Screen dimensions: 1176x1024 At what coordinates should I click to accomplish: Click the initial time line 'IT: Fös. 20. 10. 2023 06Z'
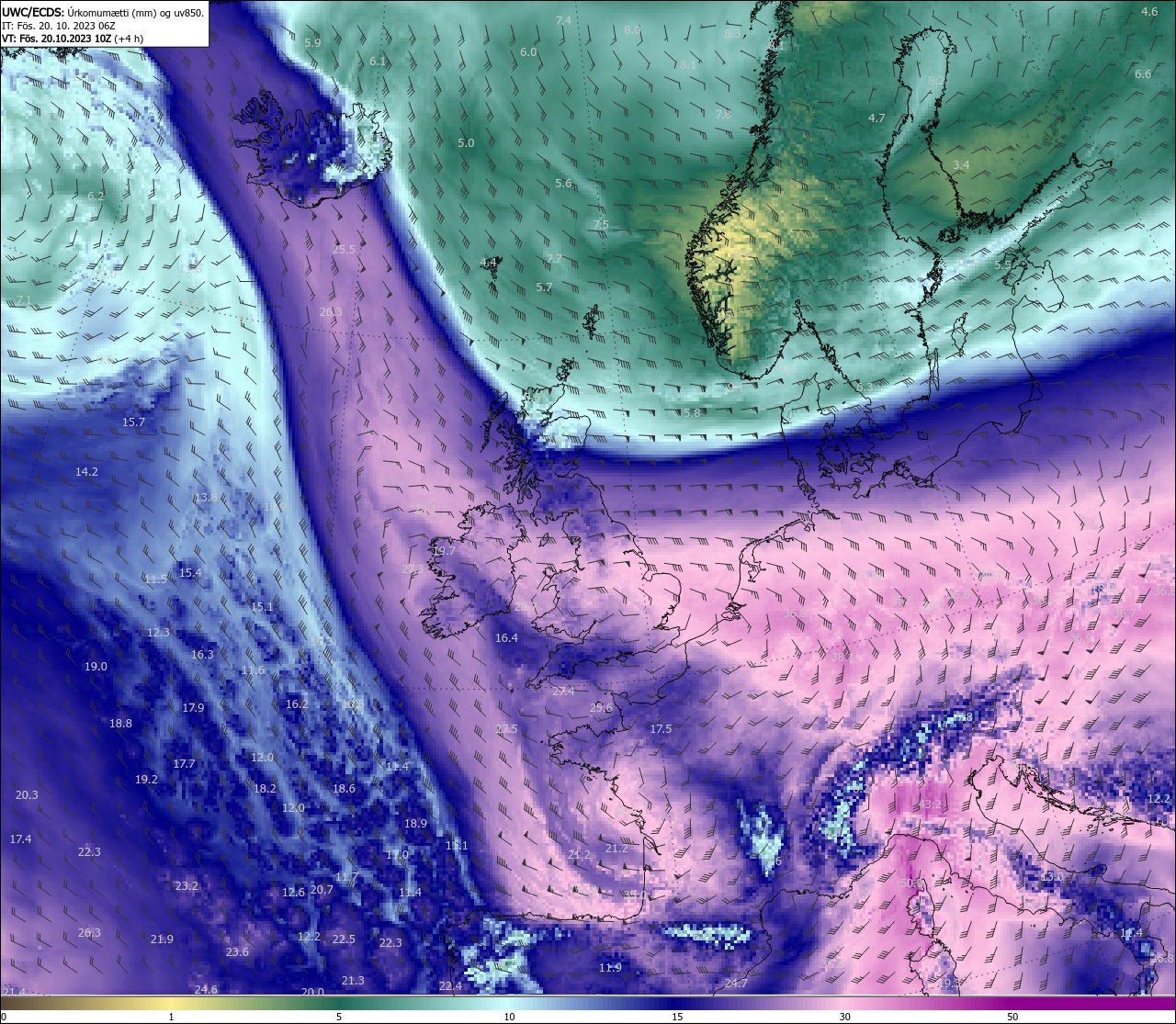pyautogui.click(x=59, y=26)
